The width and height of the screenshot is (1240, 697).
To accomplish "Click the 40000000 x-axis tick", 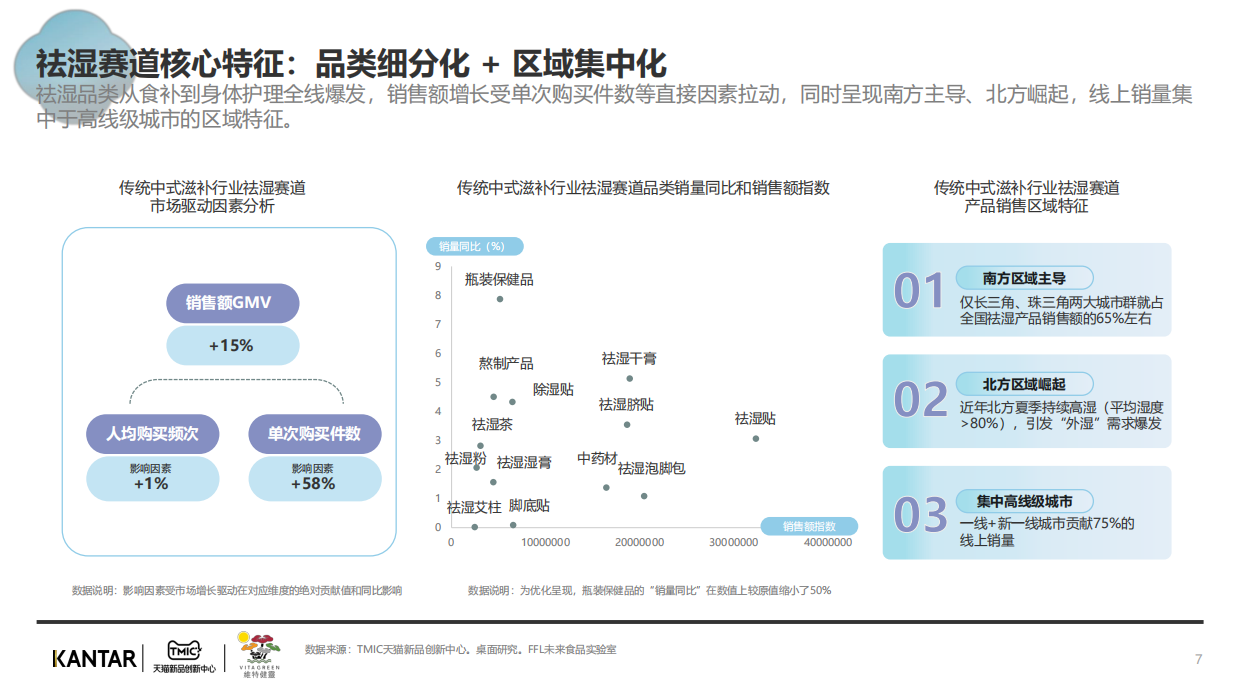I will click(828, 542).
